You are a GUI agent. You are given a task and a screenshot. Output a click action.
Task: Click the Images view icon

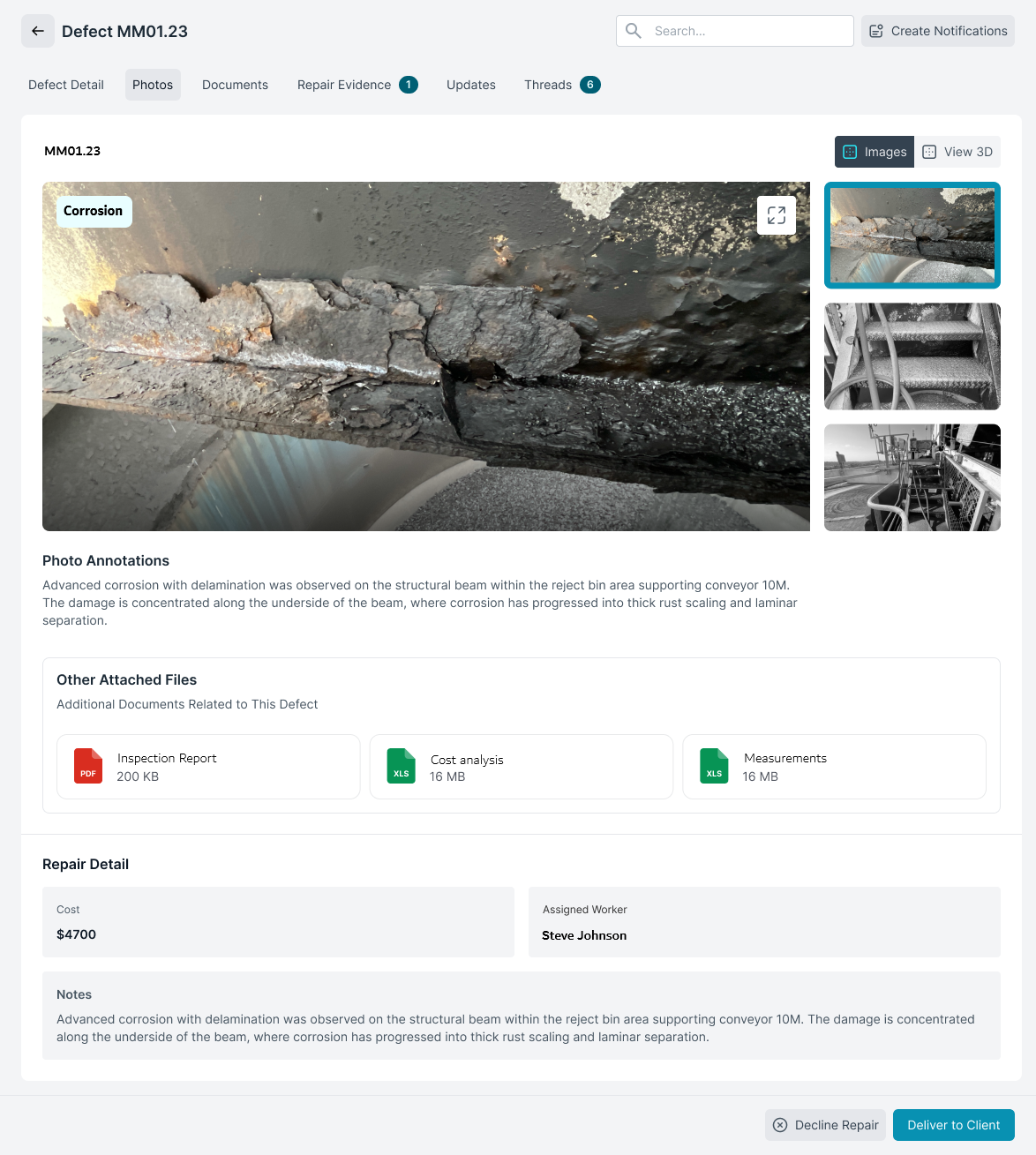(849, 151)
